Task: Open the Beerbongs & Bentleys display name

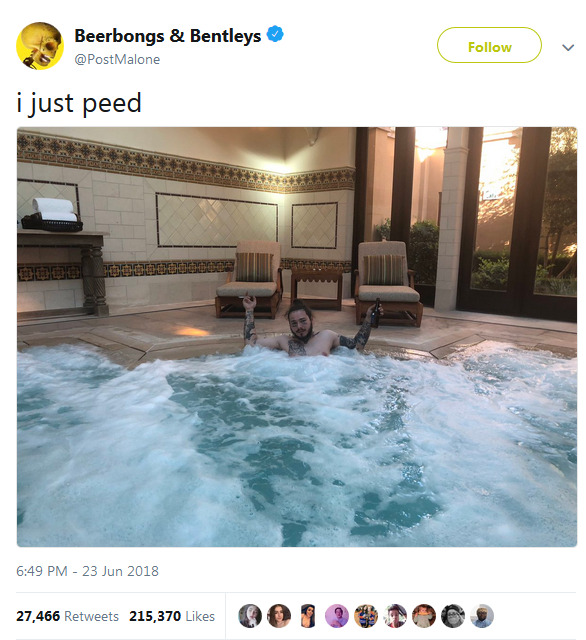Action: click(x=168, y=36)
